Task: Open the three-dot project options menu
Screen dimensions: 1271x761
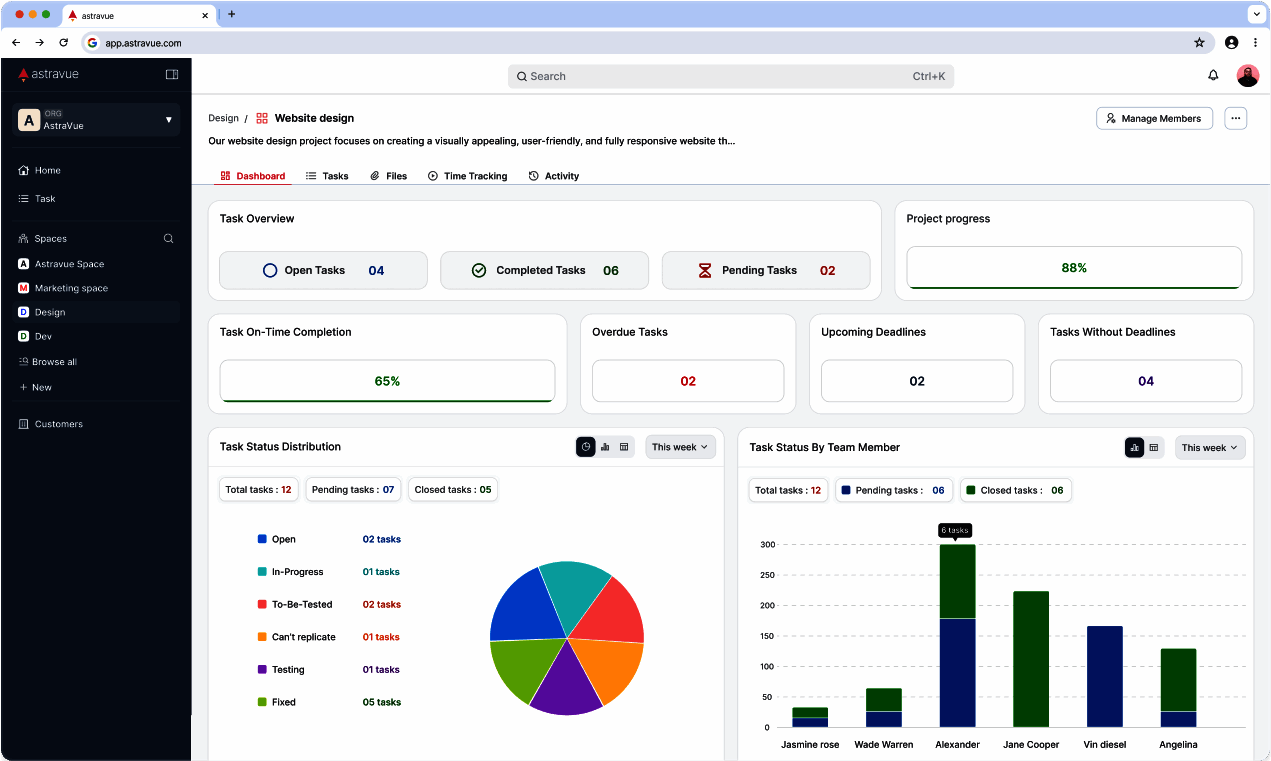Action: click(x=1236, y=118)
